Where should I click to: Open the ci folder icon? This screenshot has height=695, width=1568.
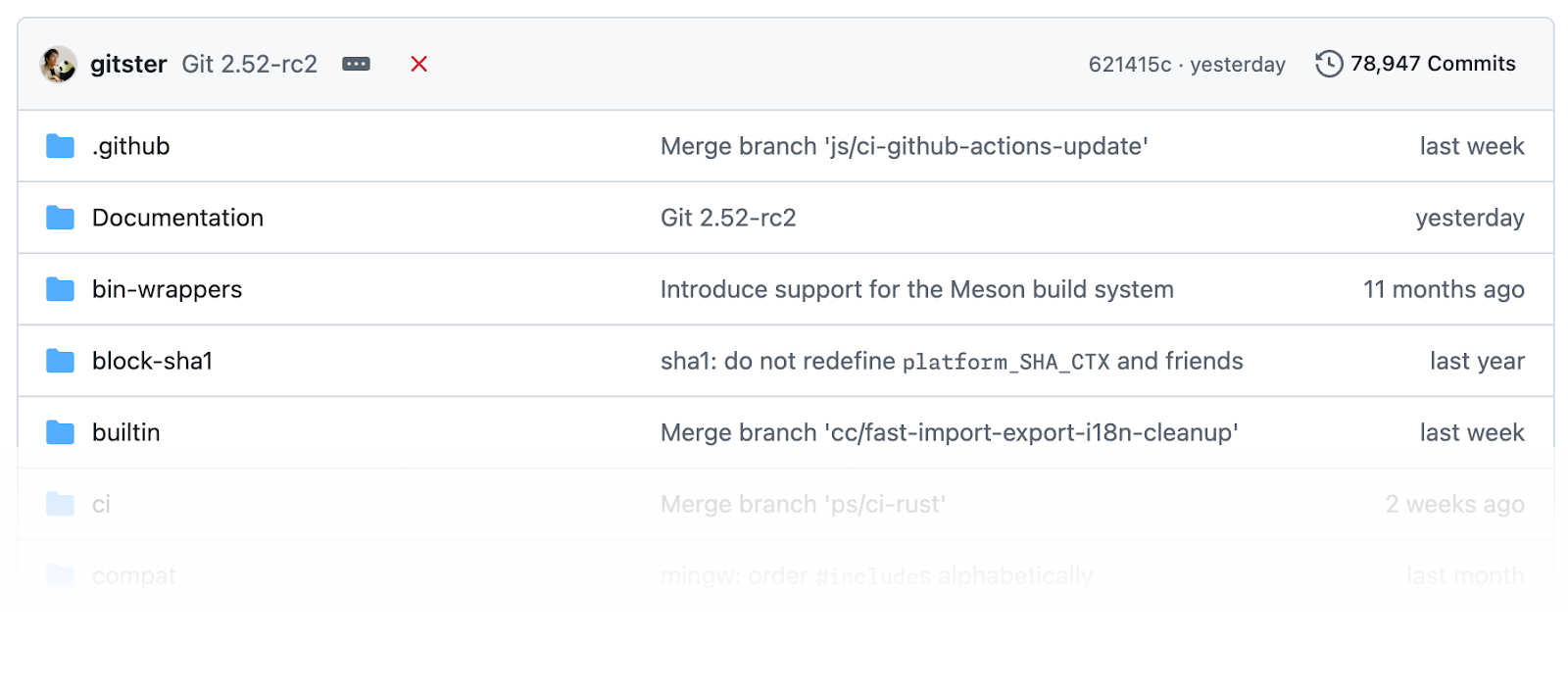(60, 504)
